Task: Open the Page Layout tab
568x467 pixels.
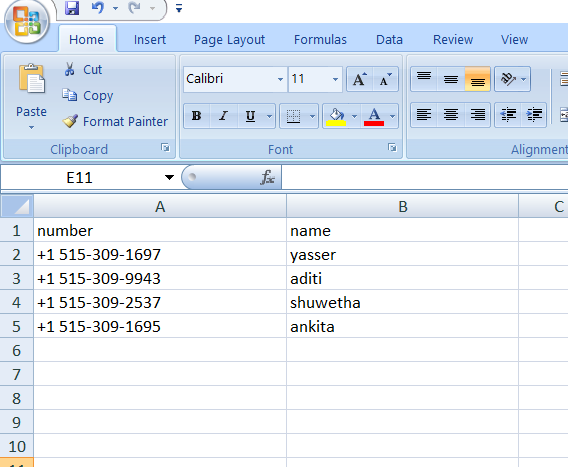Action: tap(229, 39)
